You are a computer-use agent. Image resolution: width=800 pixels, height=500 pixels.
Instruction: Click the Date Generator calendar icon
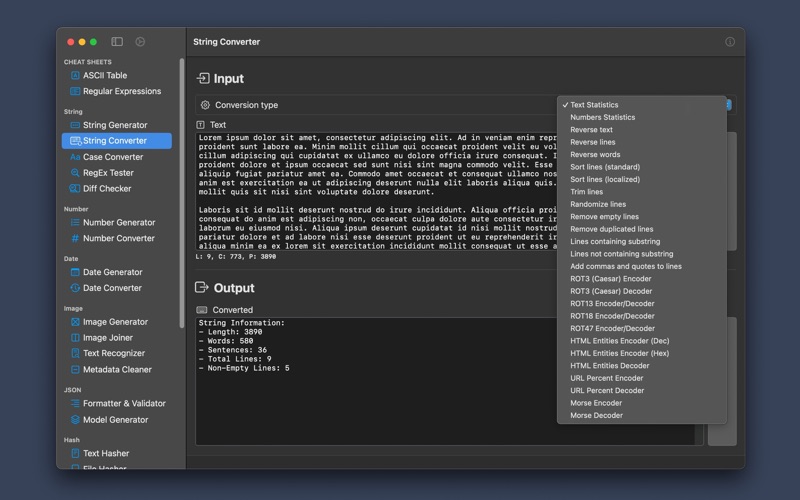click(75, 272)
